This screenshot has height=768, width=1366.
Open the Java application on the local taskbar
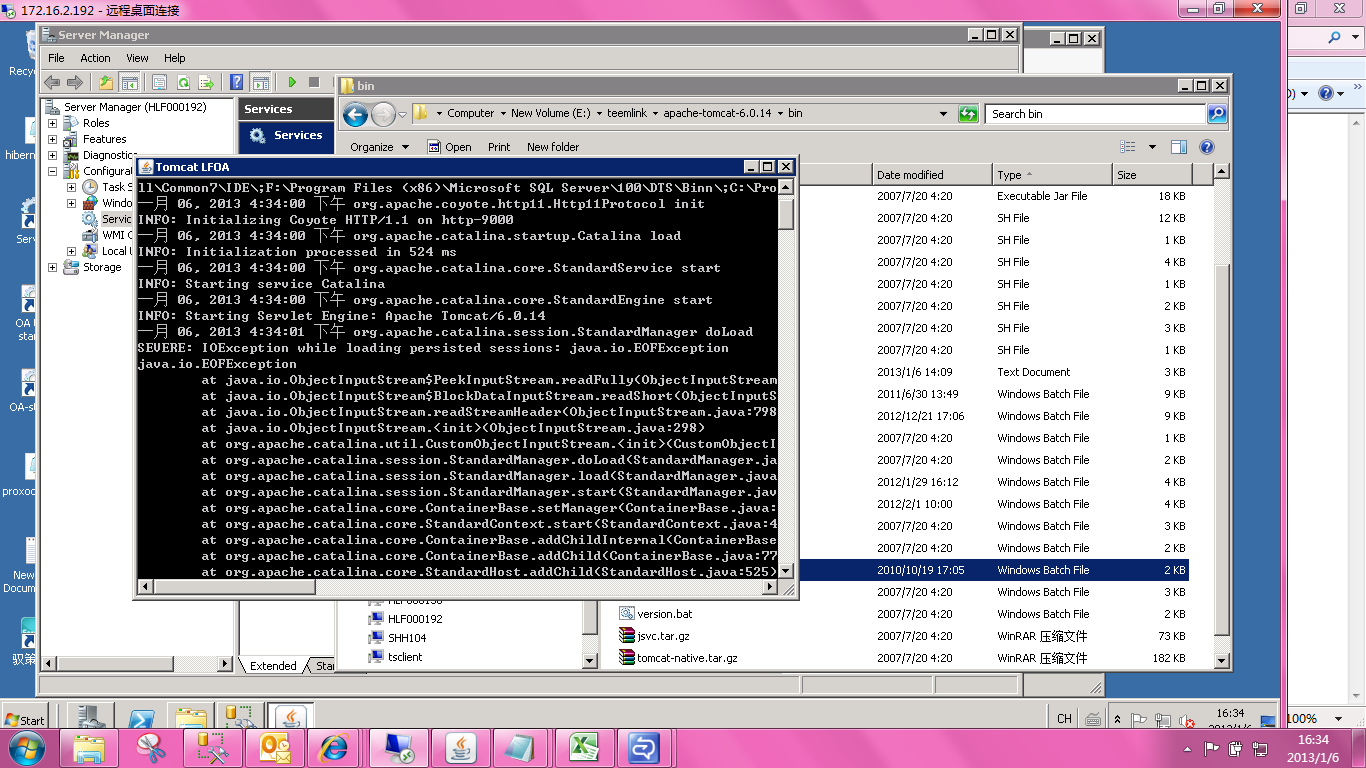click(461, 747)
